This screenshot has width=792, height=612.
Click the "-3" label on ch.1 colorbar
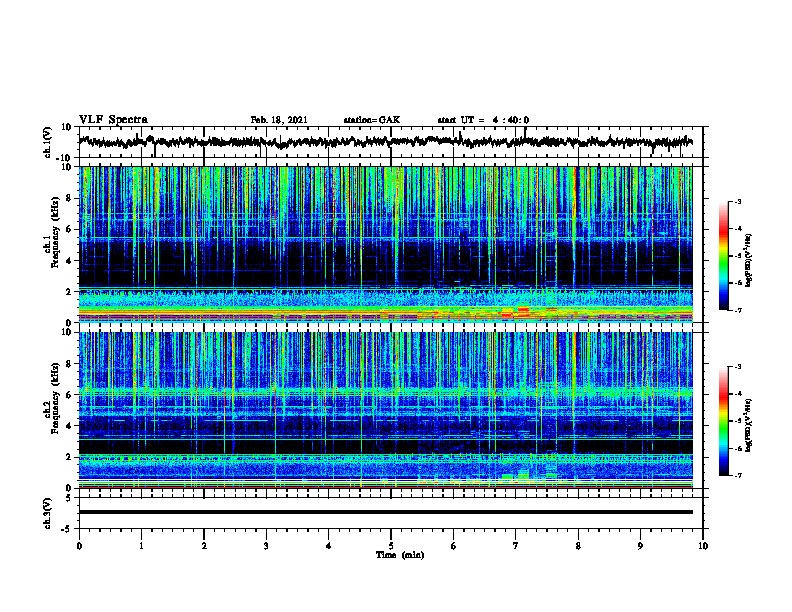point(737,201)
